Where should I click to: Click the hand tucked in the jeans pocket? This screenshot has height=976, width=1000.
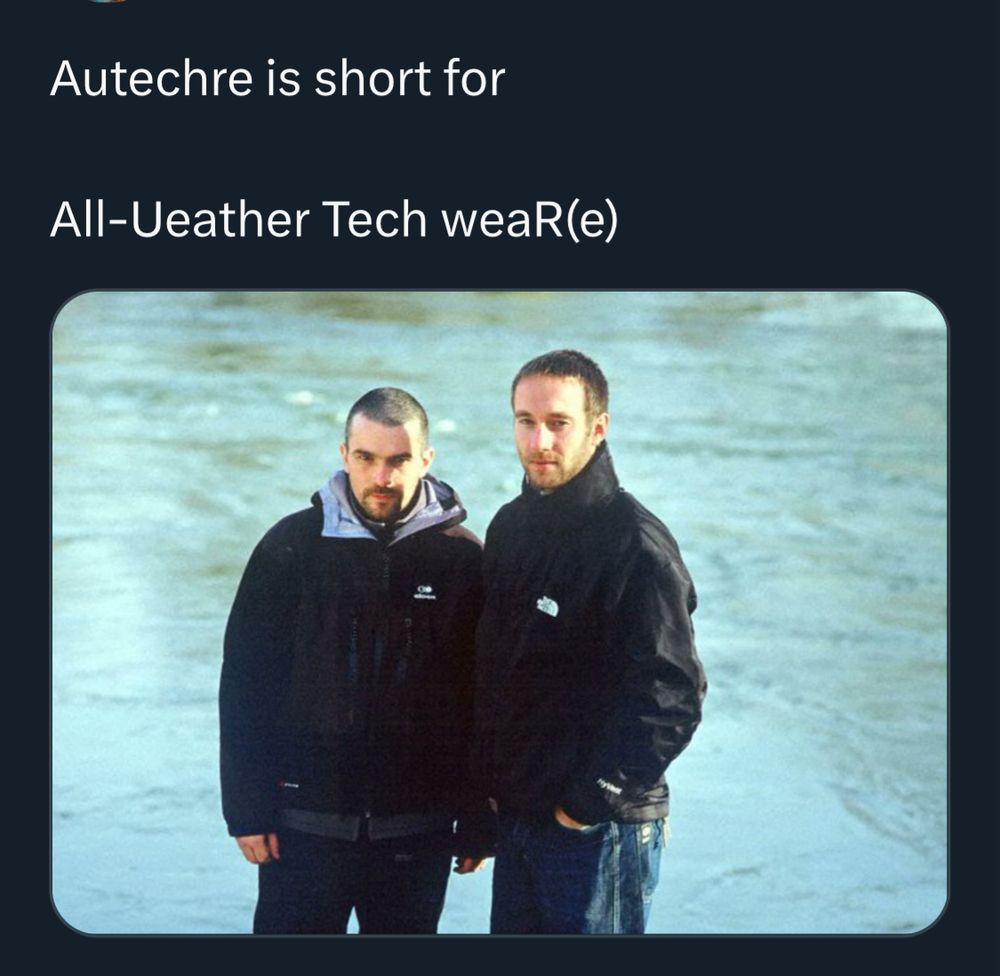pyautogui.click(x=575, y=818)
